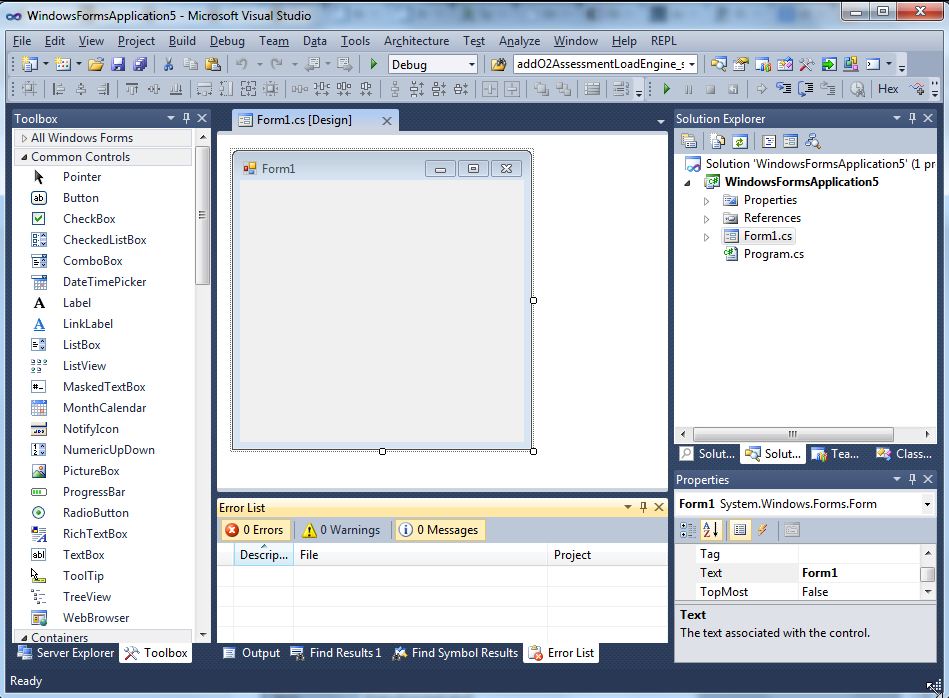
Task: Collapse Common Controls group in Toolbox
Action: [x=24, y=157]
